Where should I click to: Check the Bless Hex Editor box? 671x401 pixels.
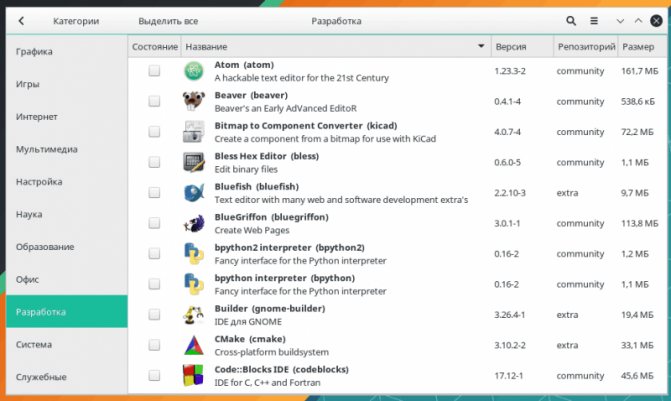(154, 162)
